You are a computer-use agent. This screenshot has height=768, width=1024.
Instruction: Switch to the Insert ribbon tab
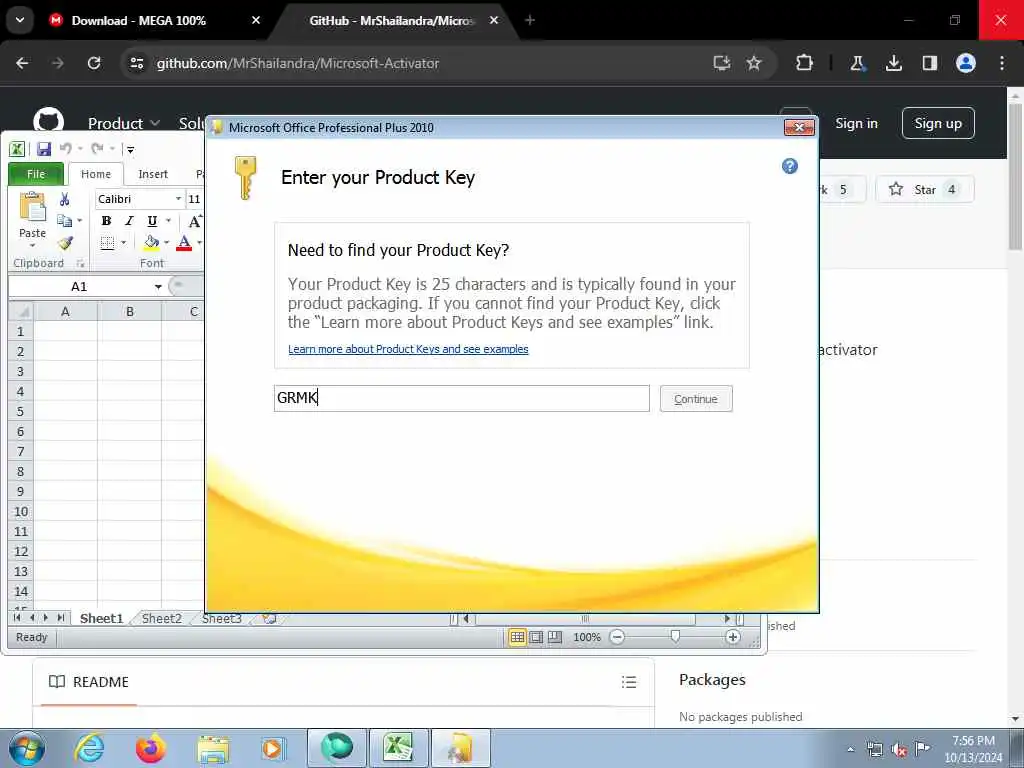(x=153, y=174)
